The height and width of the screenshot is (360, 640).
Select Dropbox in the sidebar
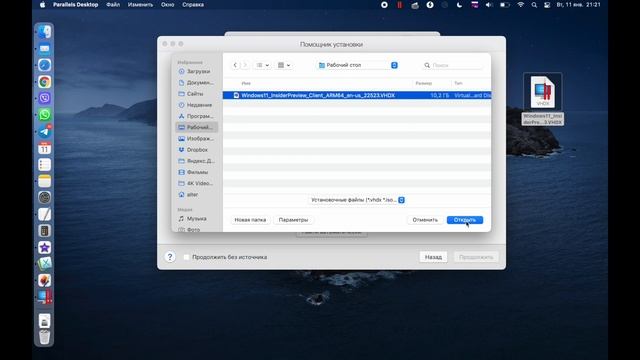click(x=198, y=150)
